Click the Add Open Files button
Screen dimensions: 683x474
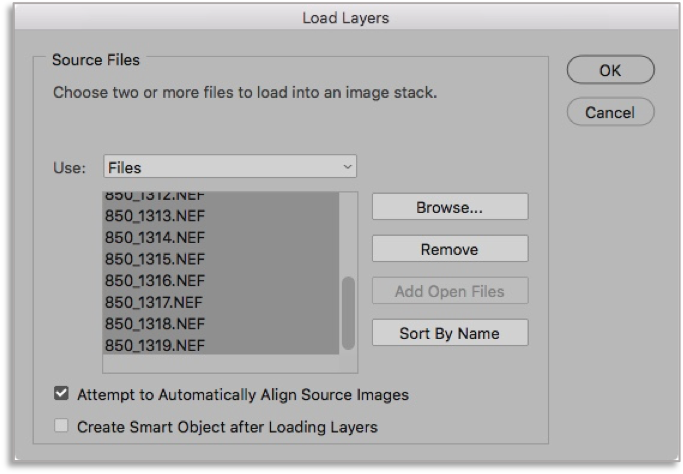coord(449,291)
